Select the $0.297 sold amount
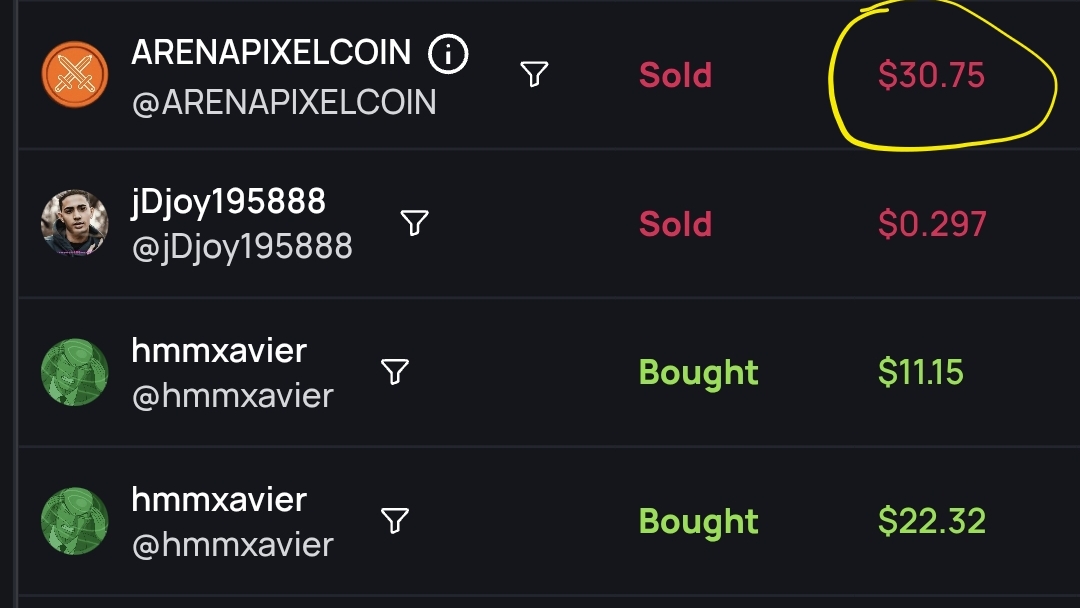The width and height of the screenshot is (1080, 608). [x=932, y=224]
